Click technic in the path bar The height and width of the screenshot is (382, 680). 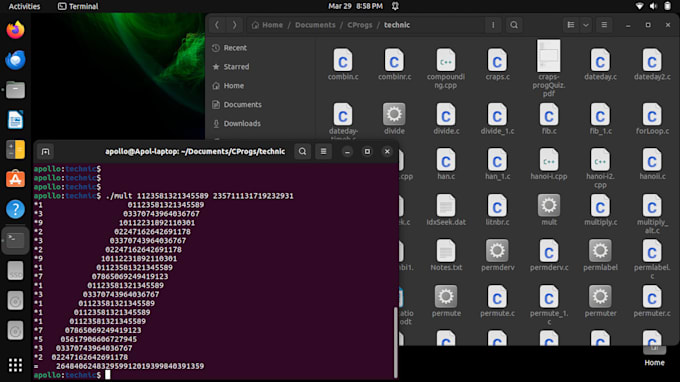point(397,25)
